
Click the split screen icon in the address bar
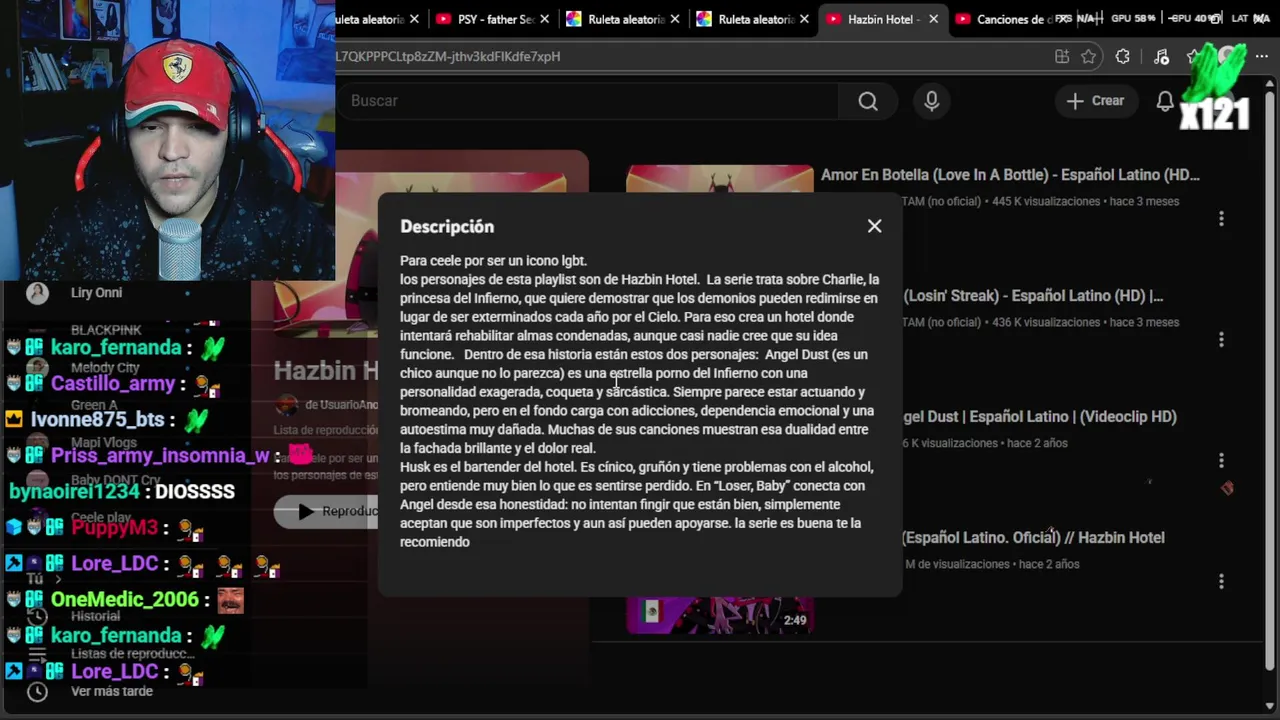(1062, 57)
